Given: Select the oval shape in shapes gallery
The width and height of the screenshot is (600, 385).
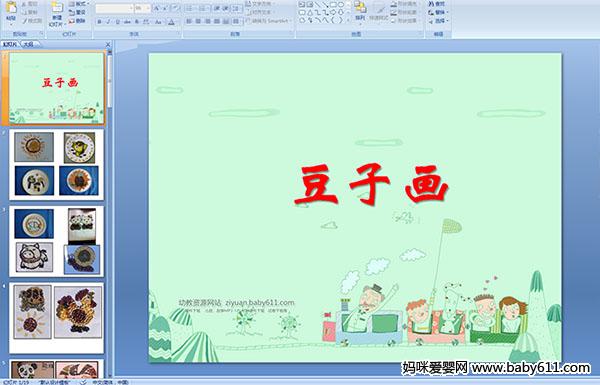Looking at the screenshot, I should (x=341, y=5).
